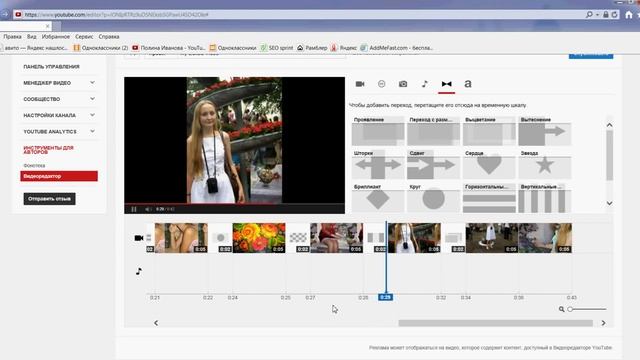640x360 pixels.
Task: Open the Creative Commons tab icon
Action: (x=381, y=84)
